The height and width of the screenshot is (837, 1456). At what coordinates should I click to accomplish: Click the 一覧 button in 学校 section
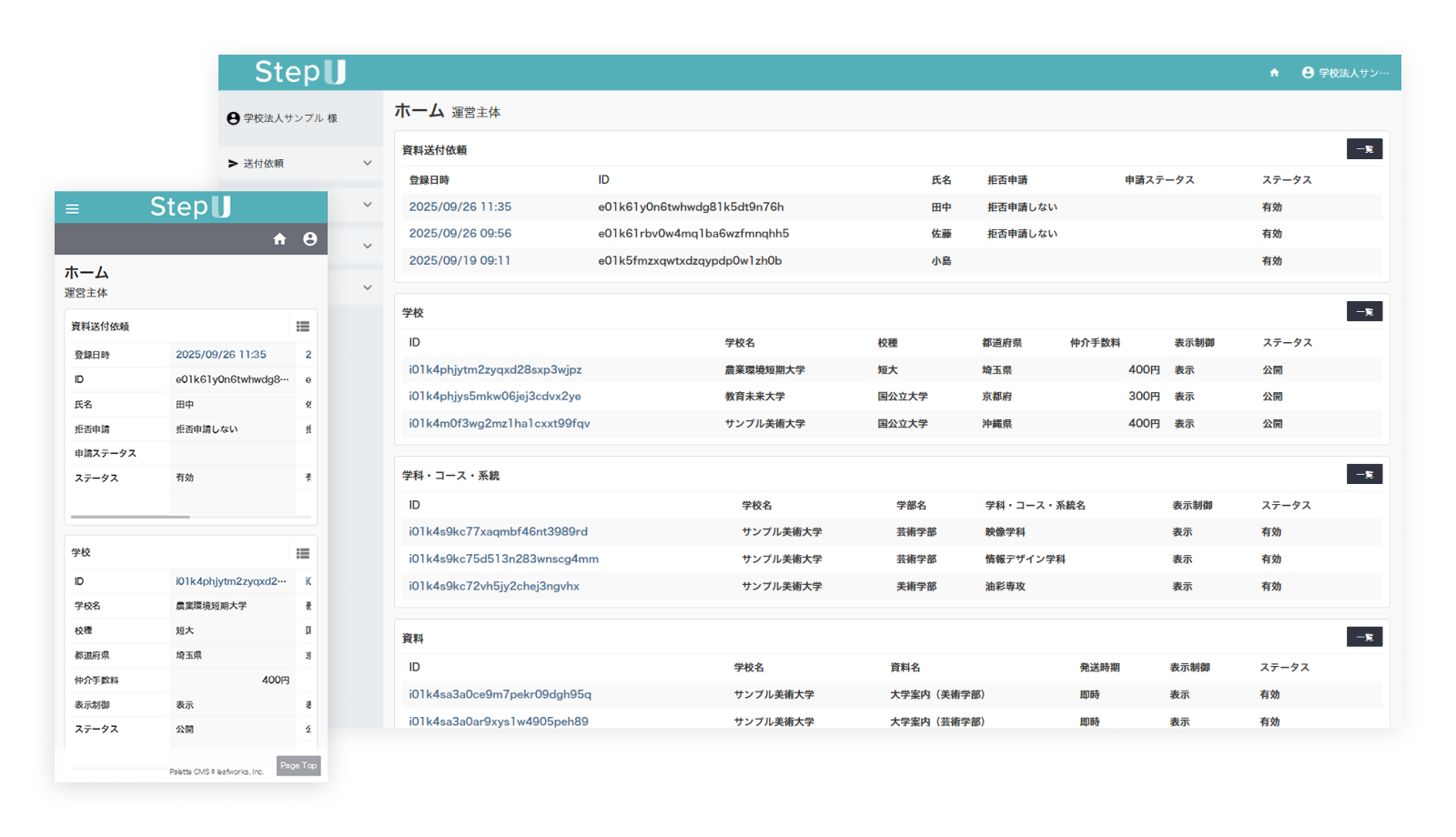coord(1364,312)
